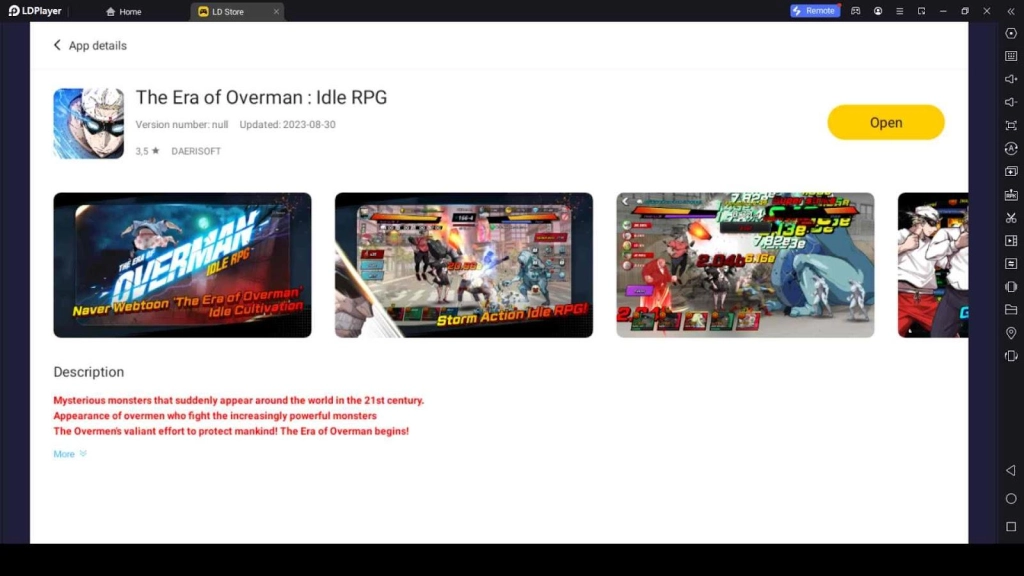This screenshot has width=1024, height=576.
Task: Click the LDPlayer logo
Action: point(35,11)
